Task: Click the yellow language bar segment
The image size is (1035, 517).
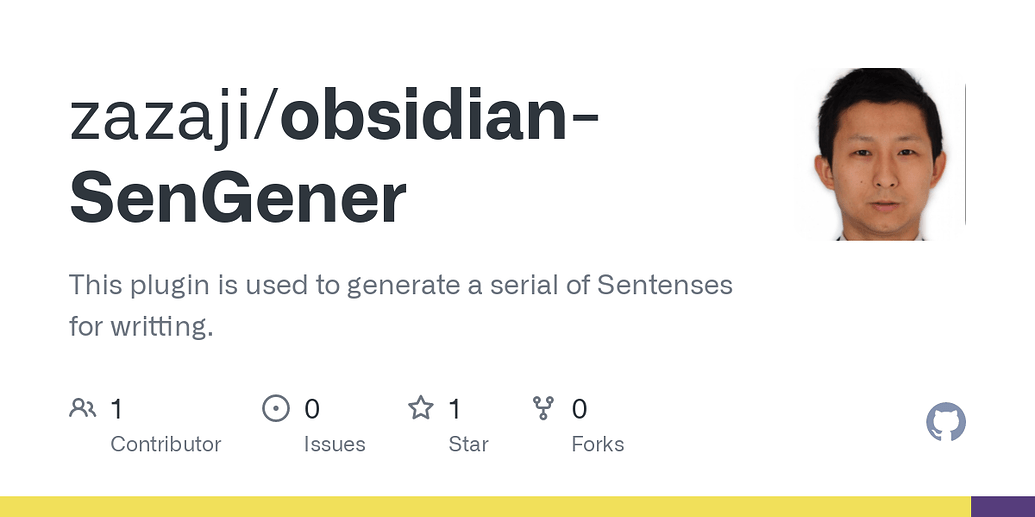Action: [485, 506]
